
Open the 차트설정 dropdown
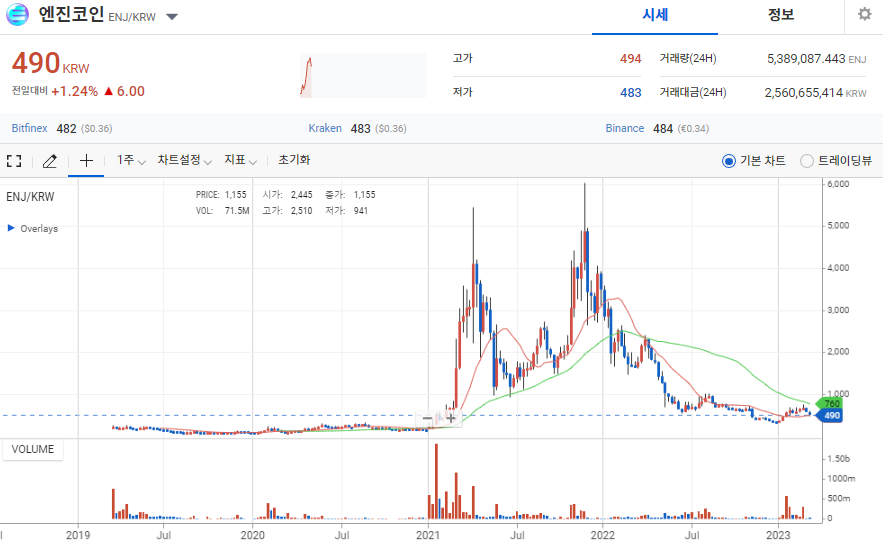(x=184, y=160)
